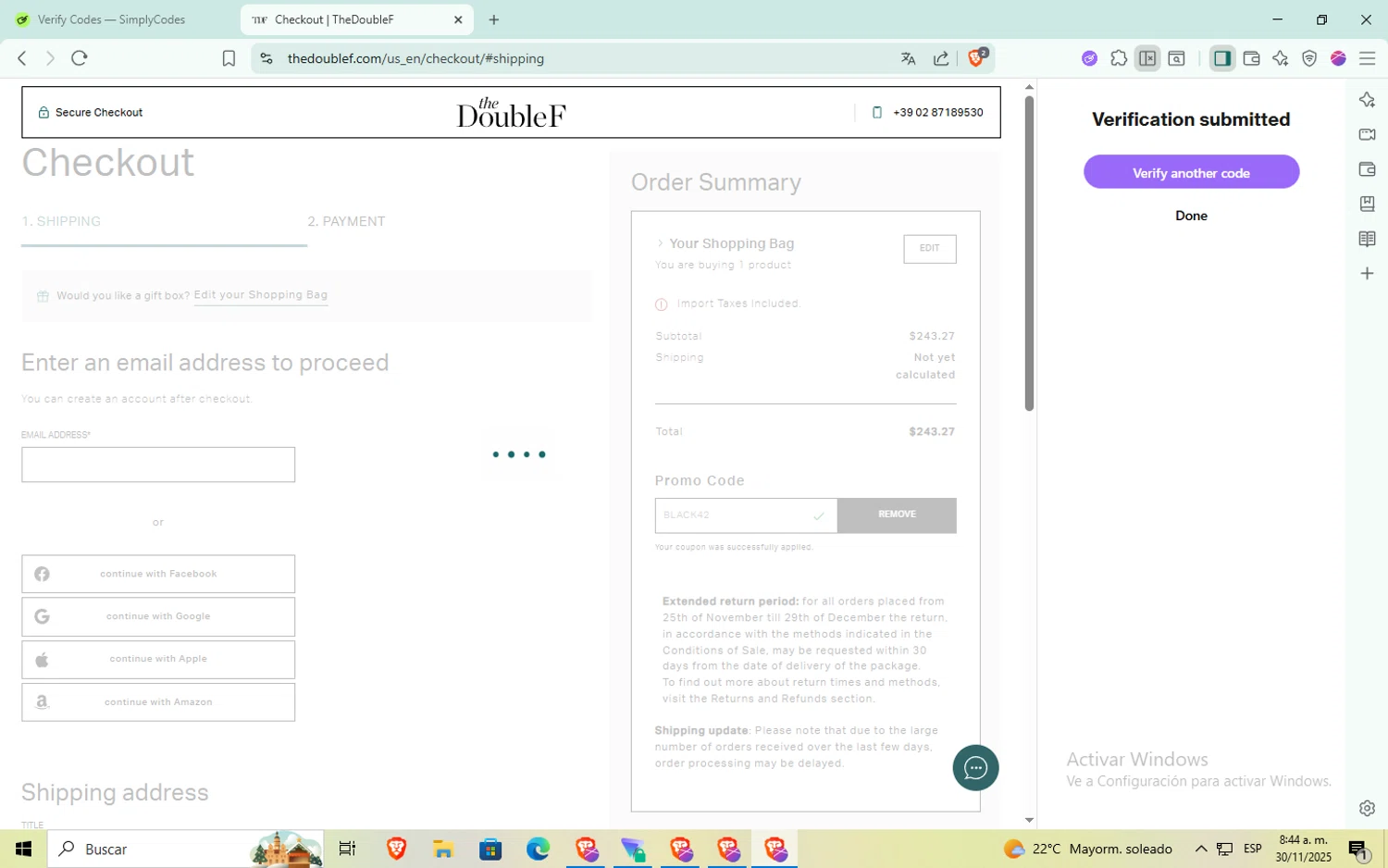Open Brave Wallet icon in toolbar
The image size is (1388, 868).
coord(1252,58)
